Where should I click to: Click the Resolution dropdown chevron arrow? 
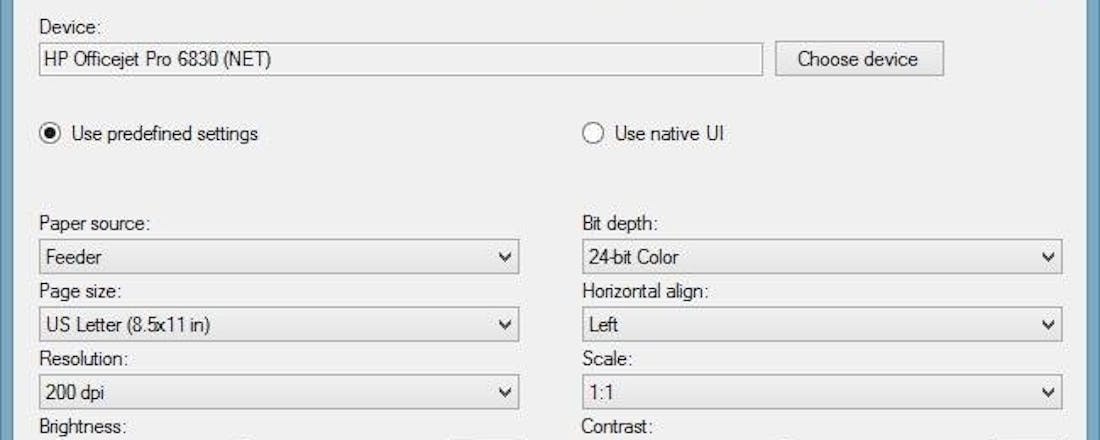tap(505, 392)
